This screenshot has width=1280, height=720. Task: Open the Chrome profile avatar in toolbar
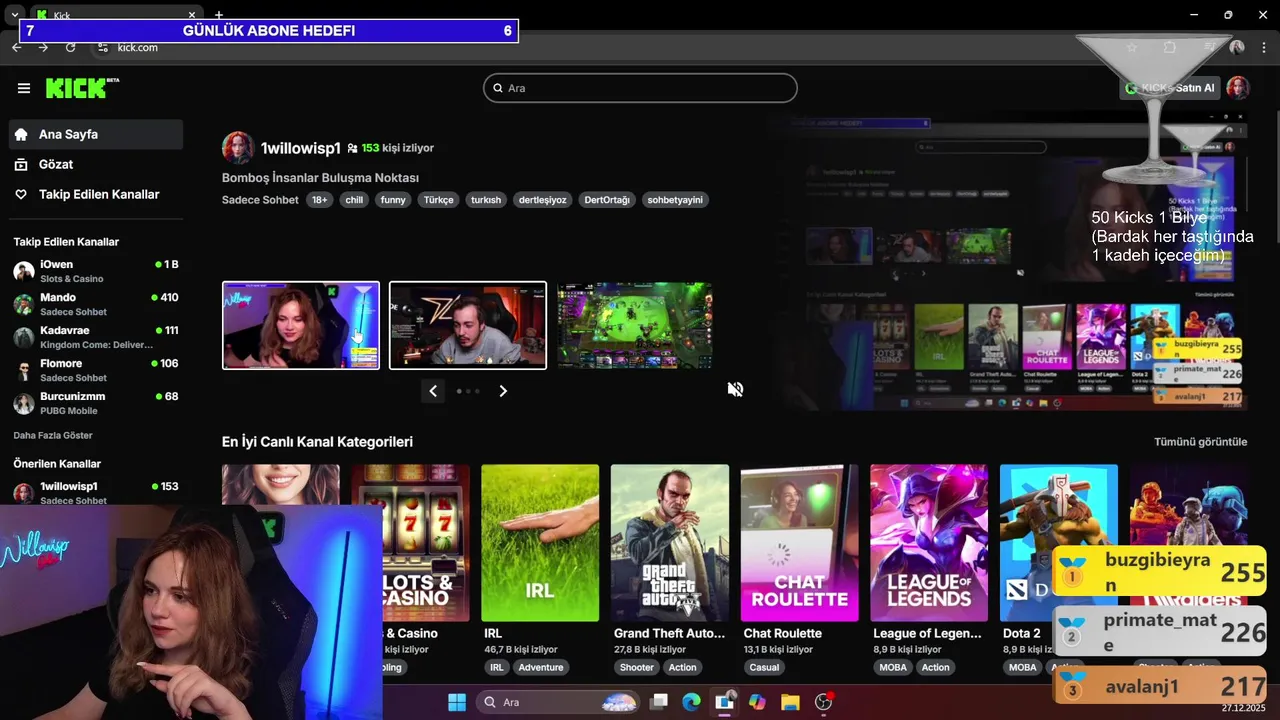coord(1237,47)
